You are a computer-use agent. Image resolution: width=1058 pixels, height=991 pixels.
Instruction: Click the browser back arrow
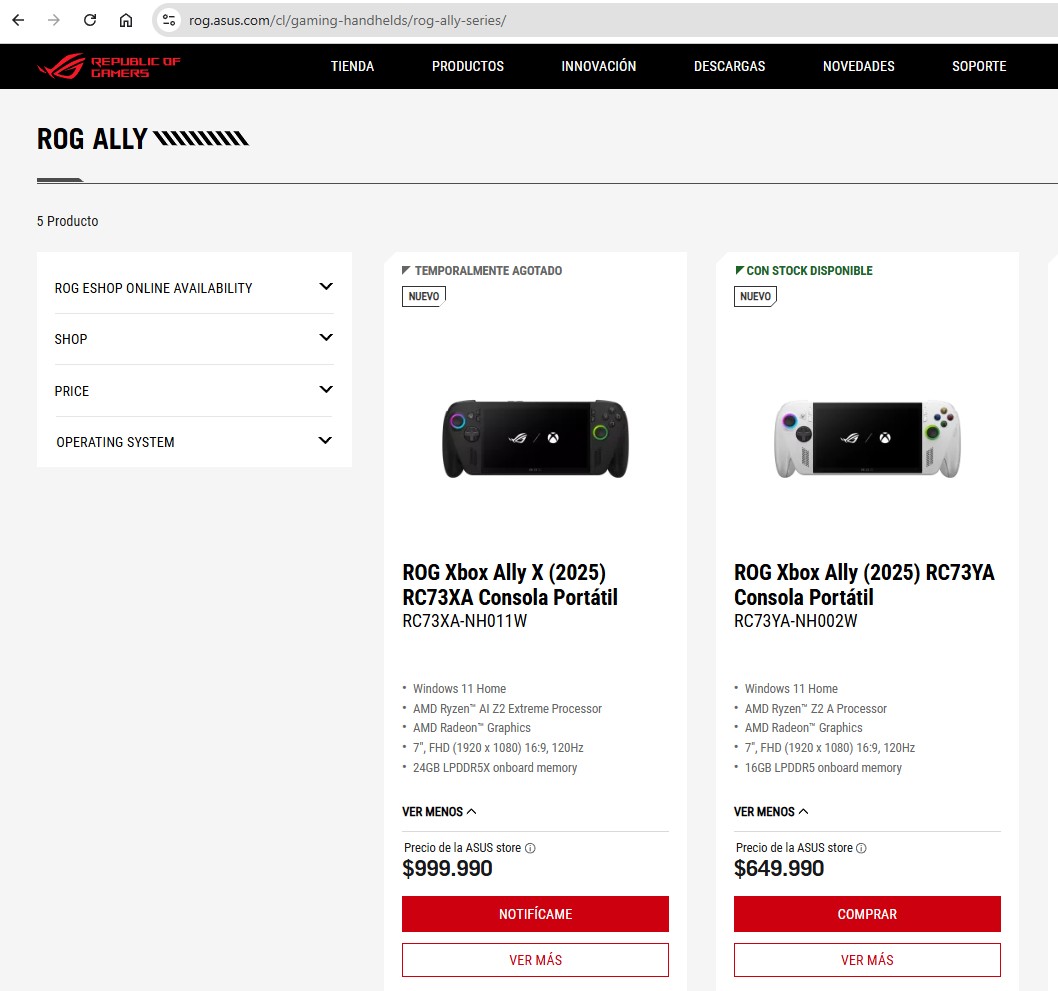tap(18, 20)
